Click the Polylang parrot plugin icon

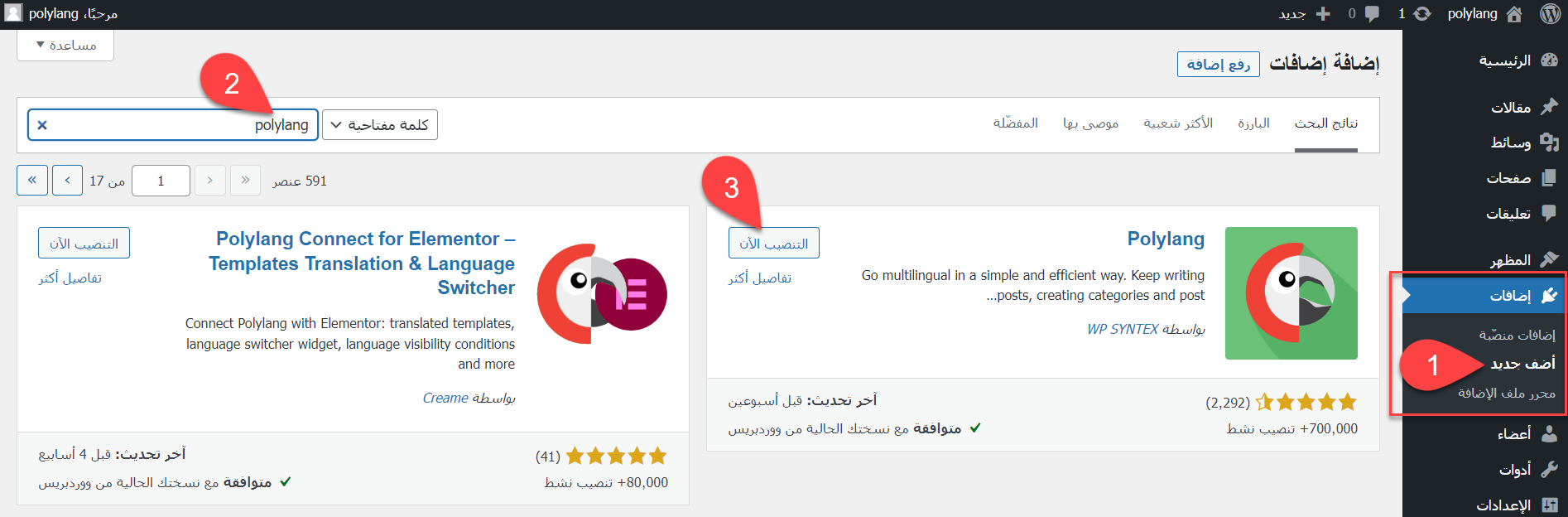click(x=1291, y=293)
